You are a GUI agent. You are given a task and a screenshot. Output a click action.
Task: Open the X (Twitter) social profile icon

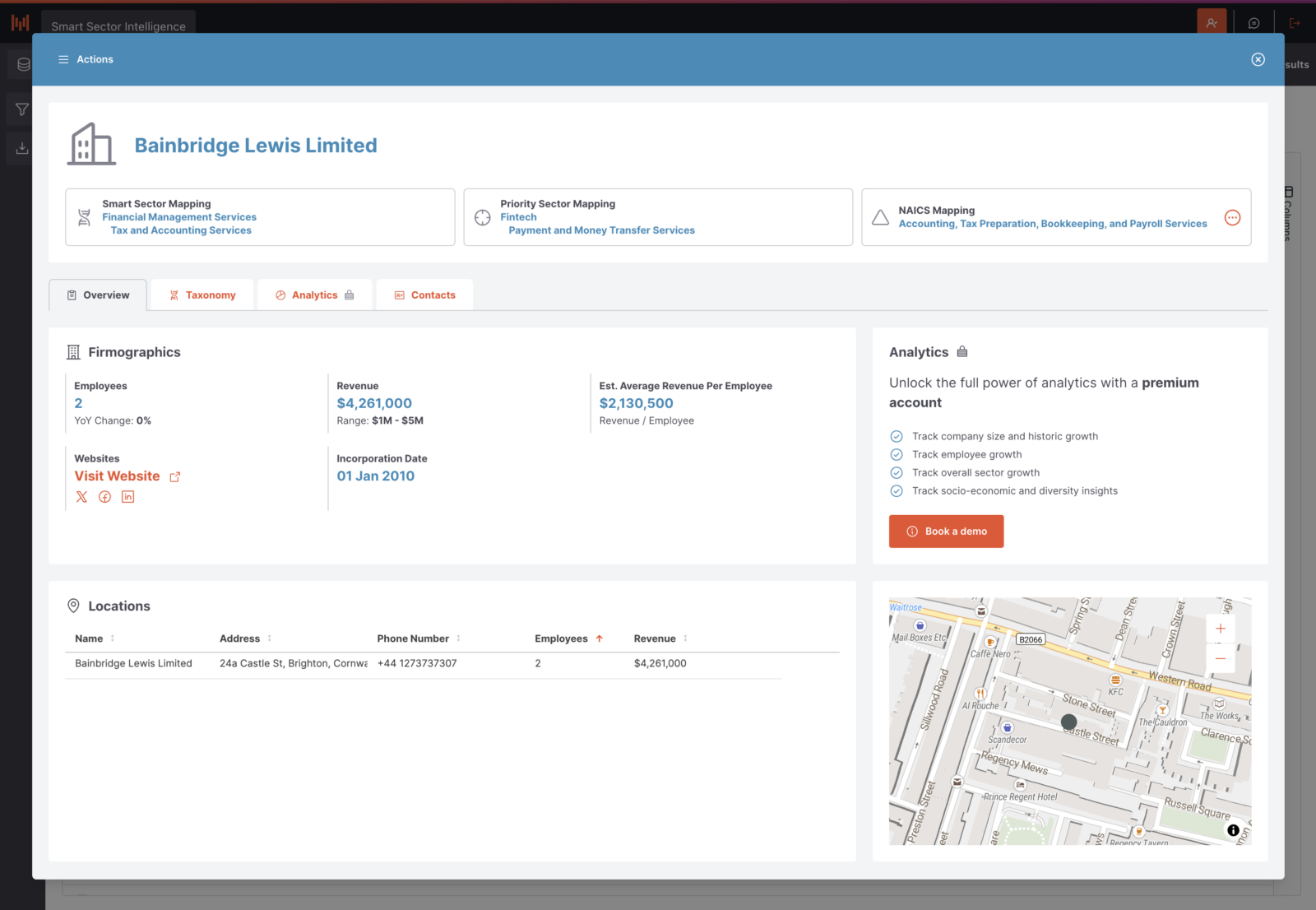click(81, 497)
